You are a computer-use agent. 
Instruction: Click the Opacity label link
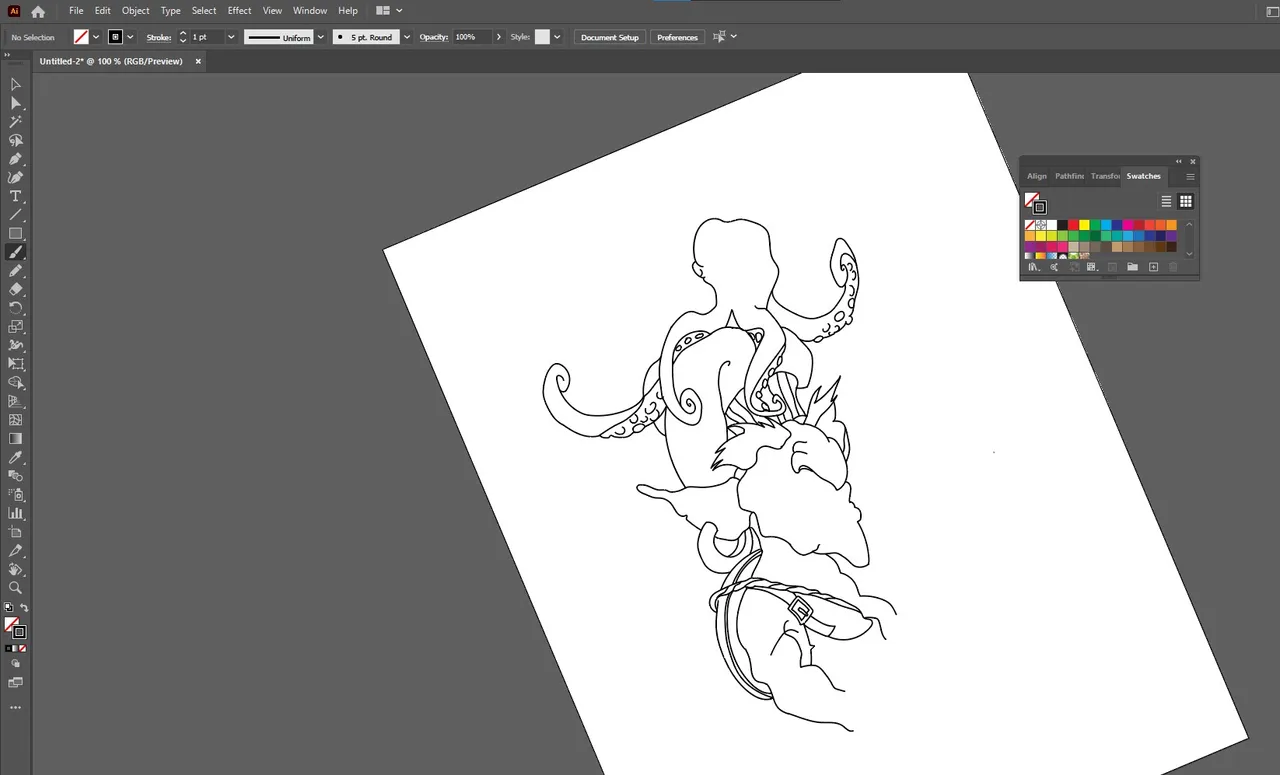click(433, 37)
